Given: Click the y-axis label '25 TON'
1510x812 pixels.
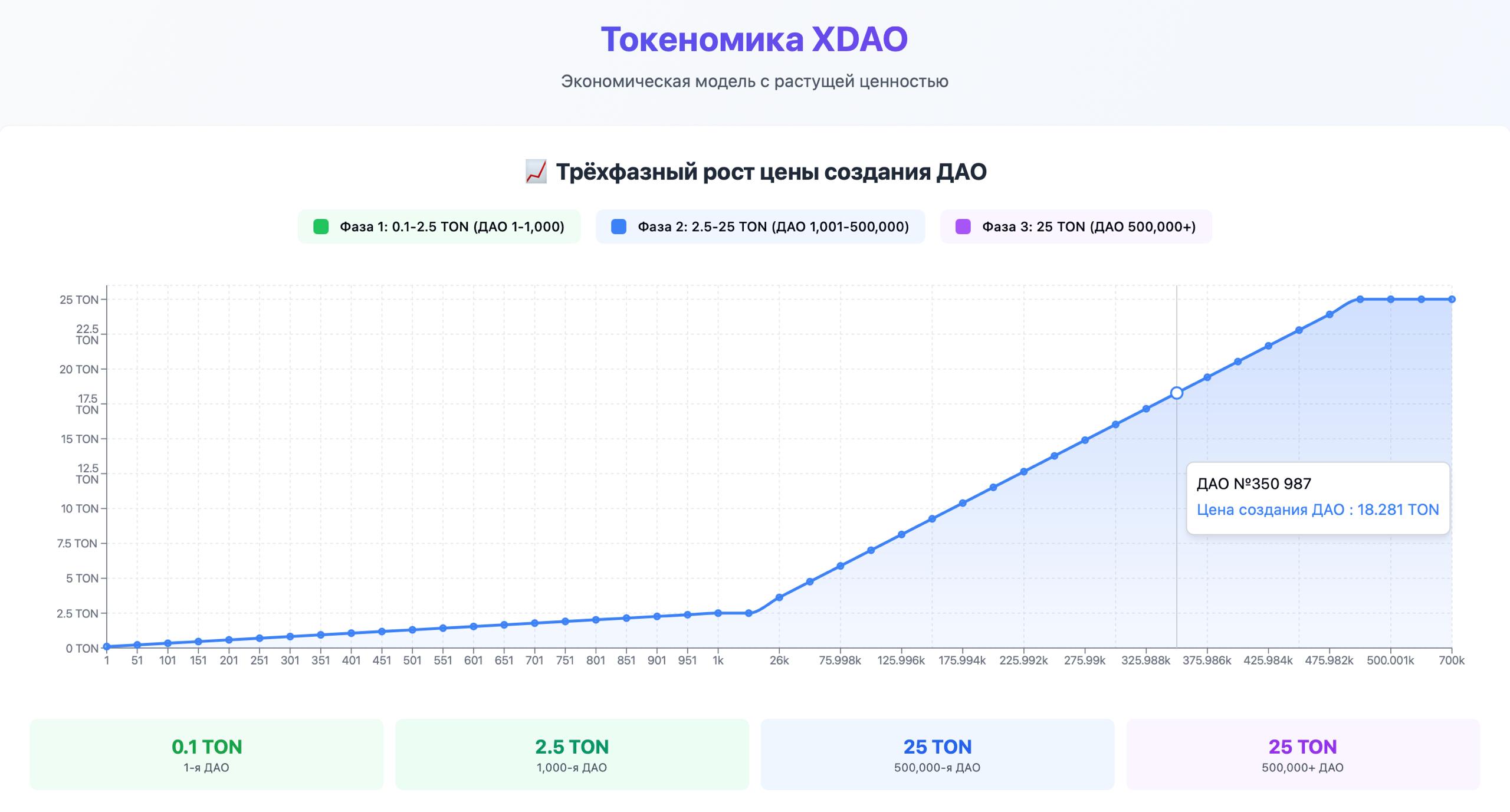Looking at the screenshot, I should [79, 300].
